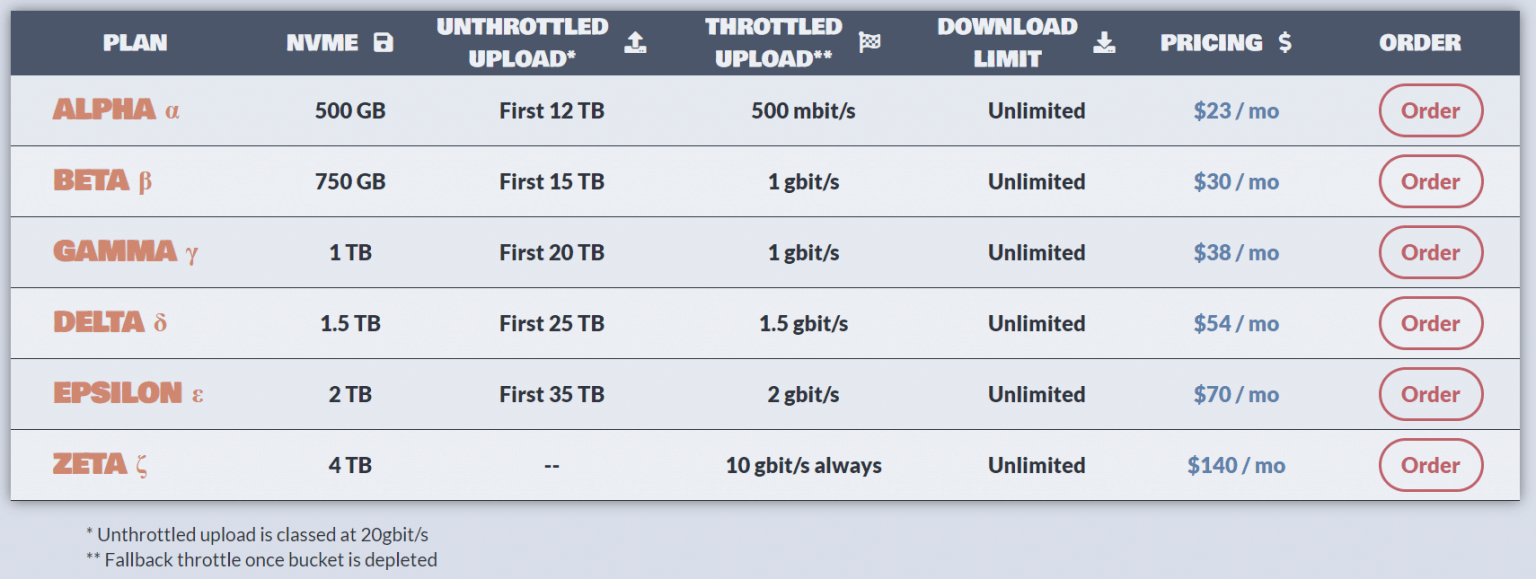Viewport: 1536px width, 579px height.
Task: Click the alpha Greek letter symbol
Action: (172, 110)
